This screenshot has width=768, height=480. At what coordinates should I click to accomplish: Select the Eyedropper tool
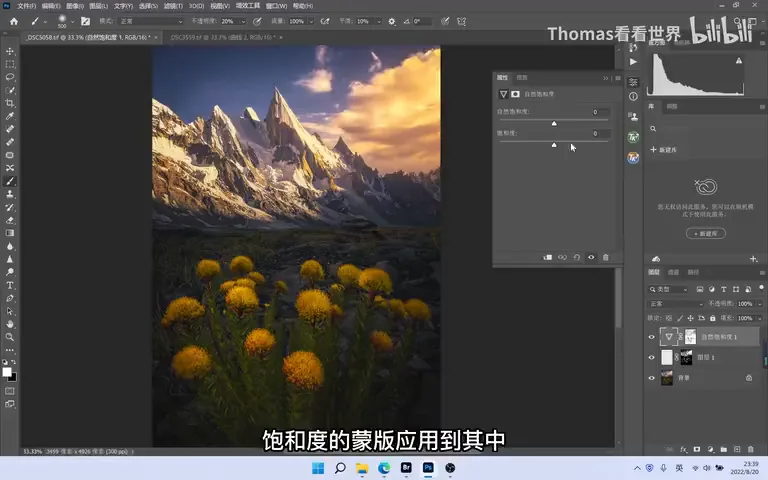point(10,116)
